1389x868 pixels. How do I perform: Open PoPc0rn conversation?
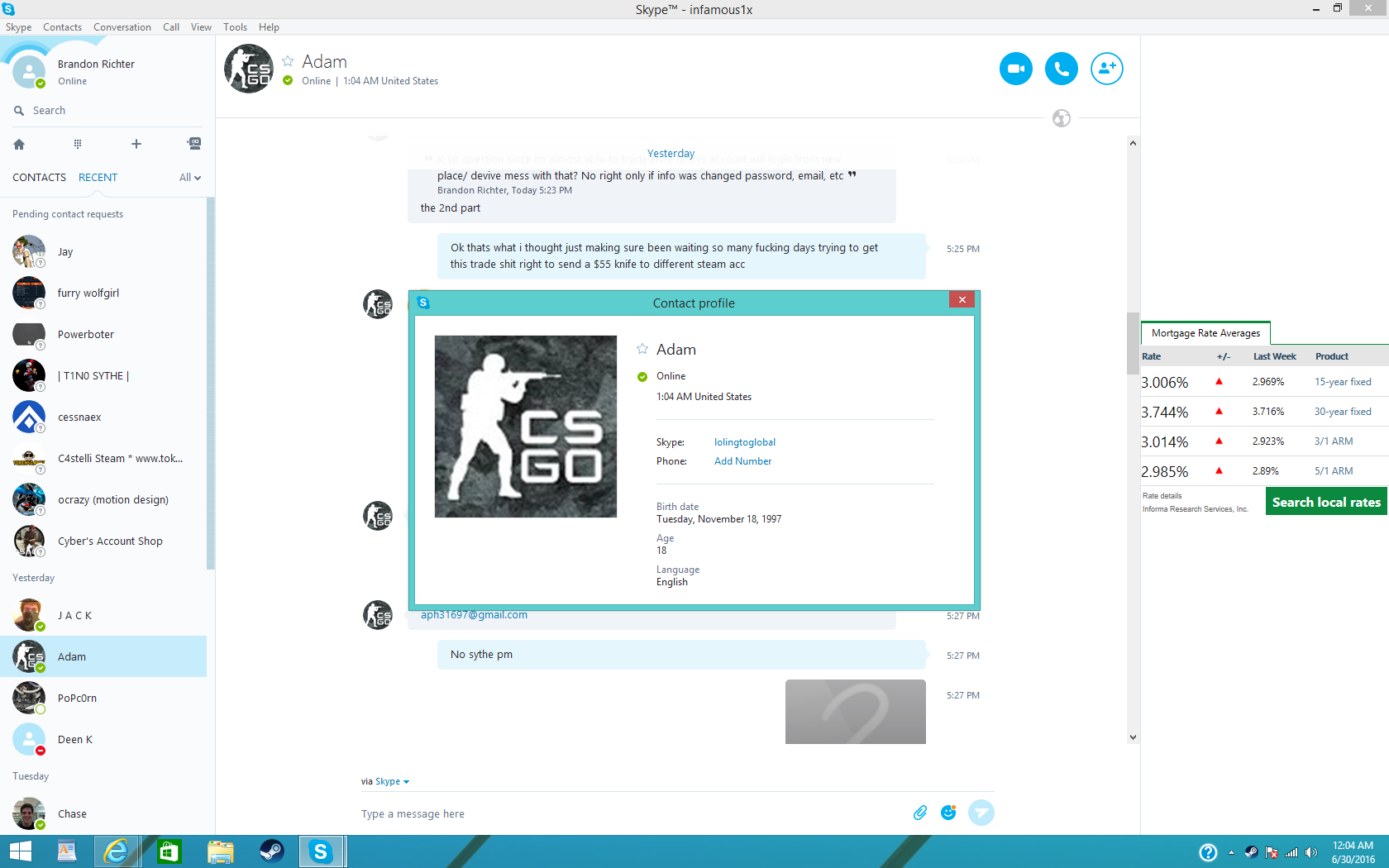pyautogui.click(x=103, y=699)
